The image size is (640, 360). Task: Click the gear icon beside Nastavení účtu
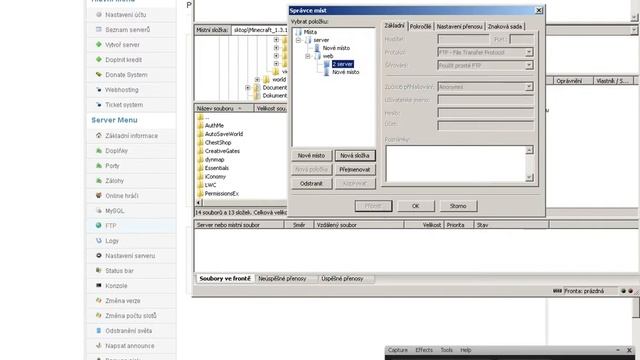(x=99, y=15)
